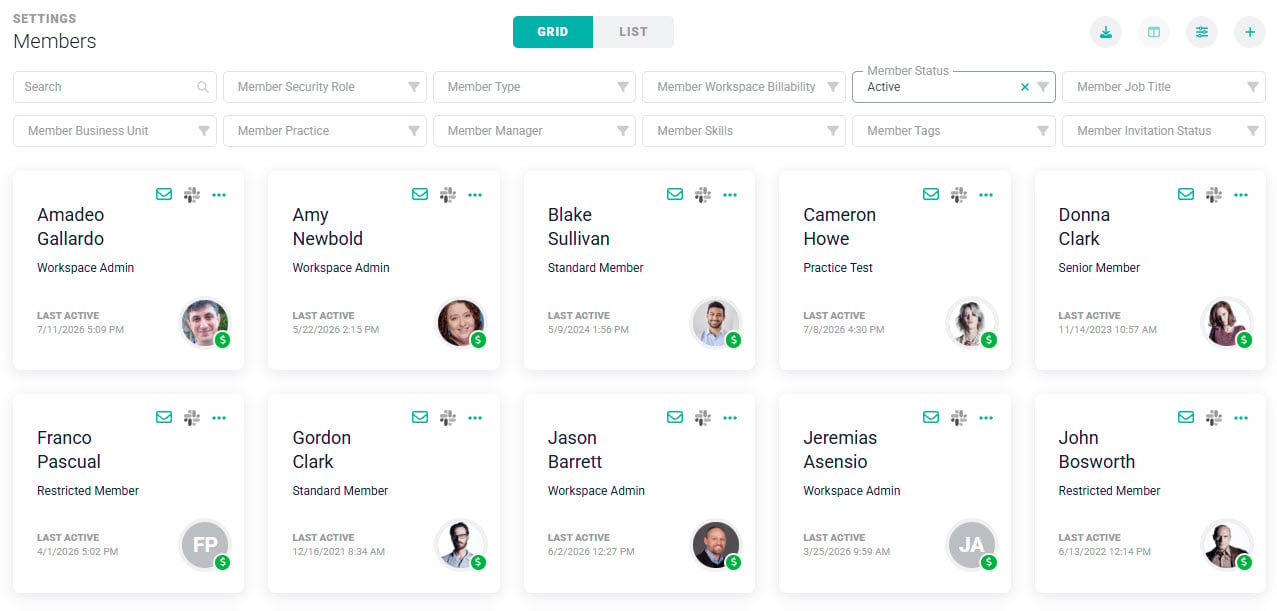Viewport: 1277px width, 611px height.
Task: Click Amy Newbold's profile photo
Action: [x=461, y=323]
